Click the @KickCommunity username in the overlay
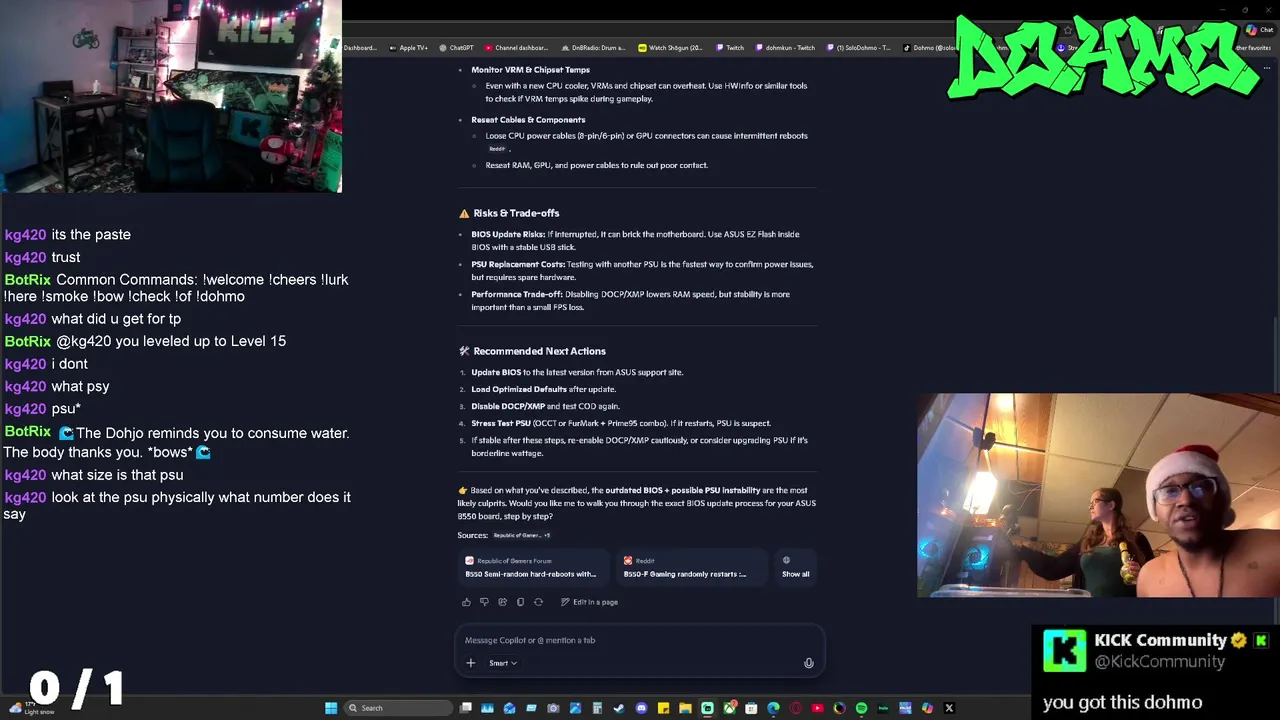This screenshot has width=1280, height=720. coord(1159,661)
